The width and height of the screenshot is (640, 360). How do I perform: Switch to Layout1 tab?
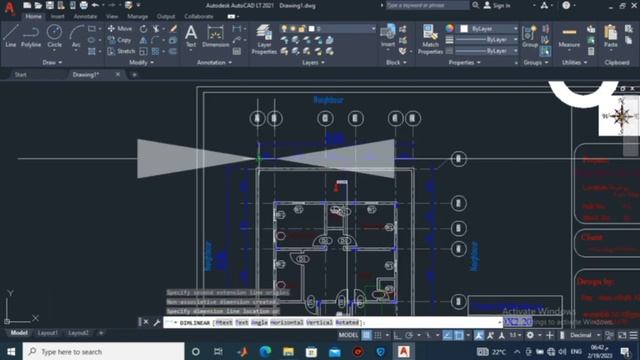coord(47,333)
